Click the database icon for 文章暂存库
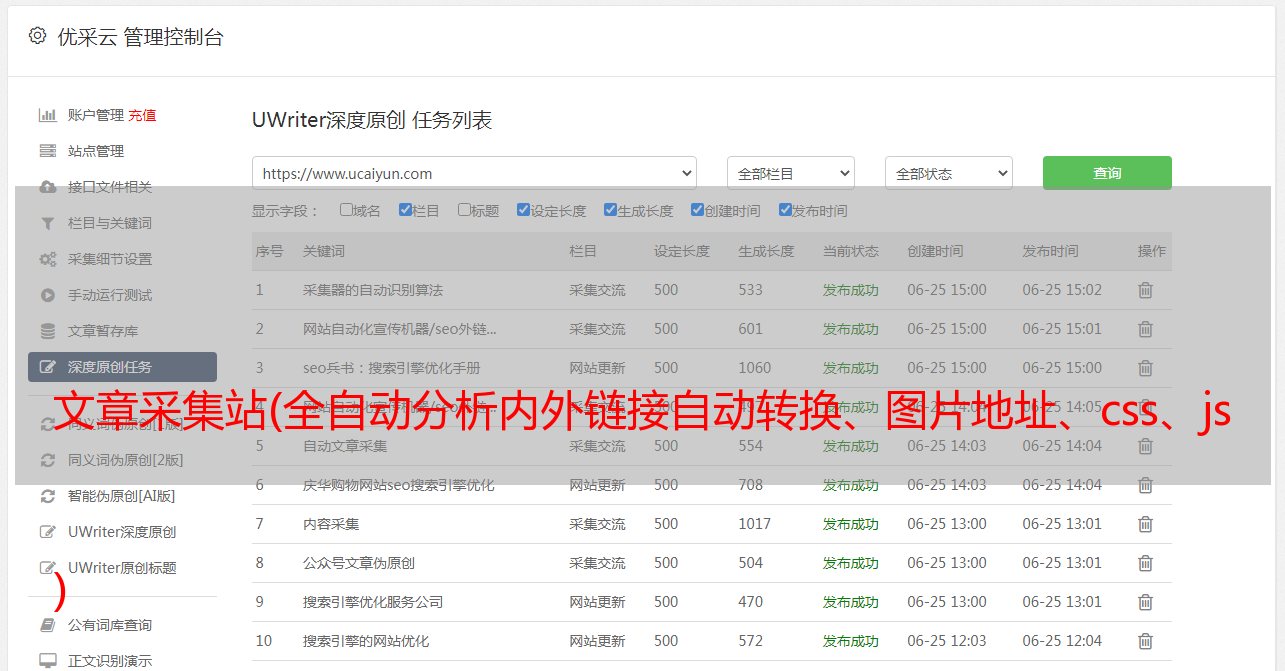This screenshot has width=1285, height=671. 47,331
